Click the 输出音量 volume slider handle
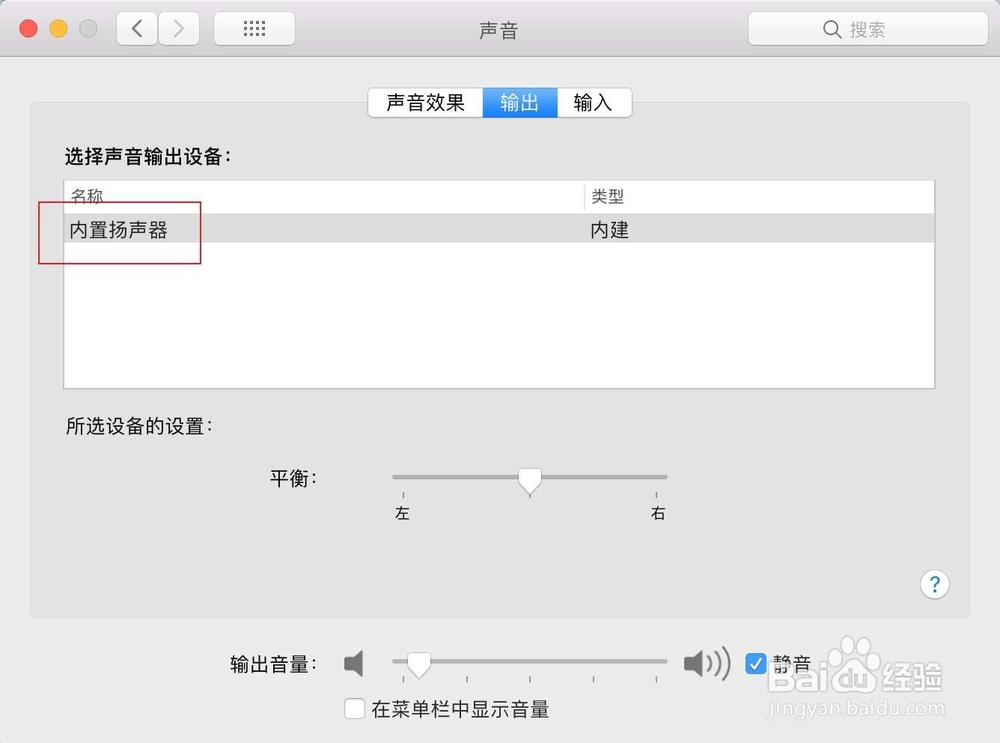Screen dimensions: 1000x743 [x=418, y=663]
